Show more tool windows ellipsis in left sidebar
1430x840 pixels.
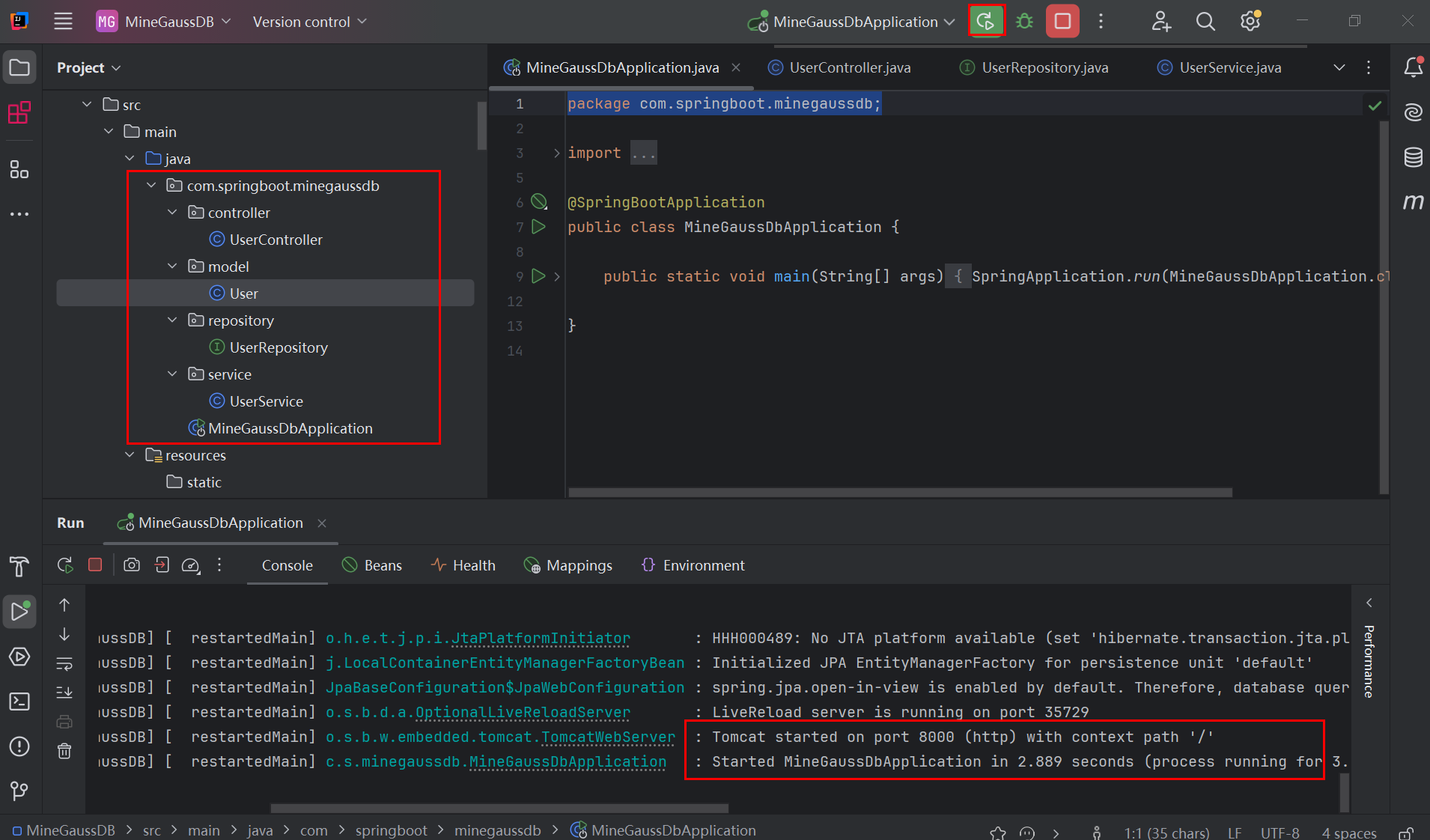(x=19, y=214)
